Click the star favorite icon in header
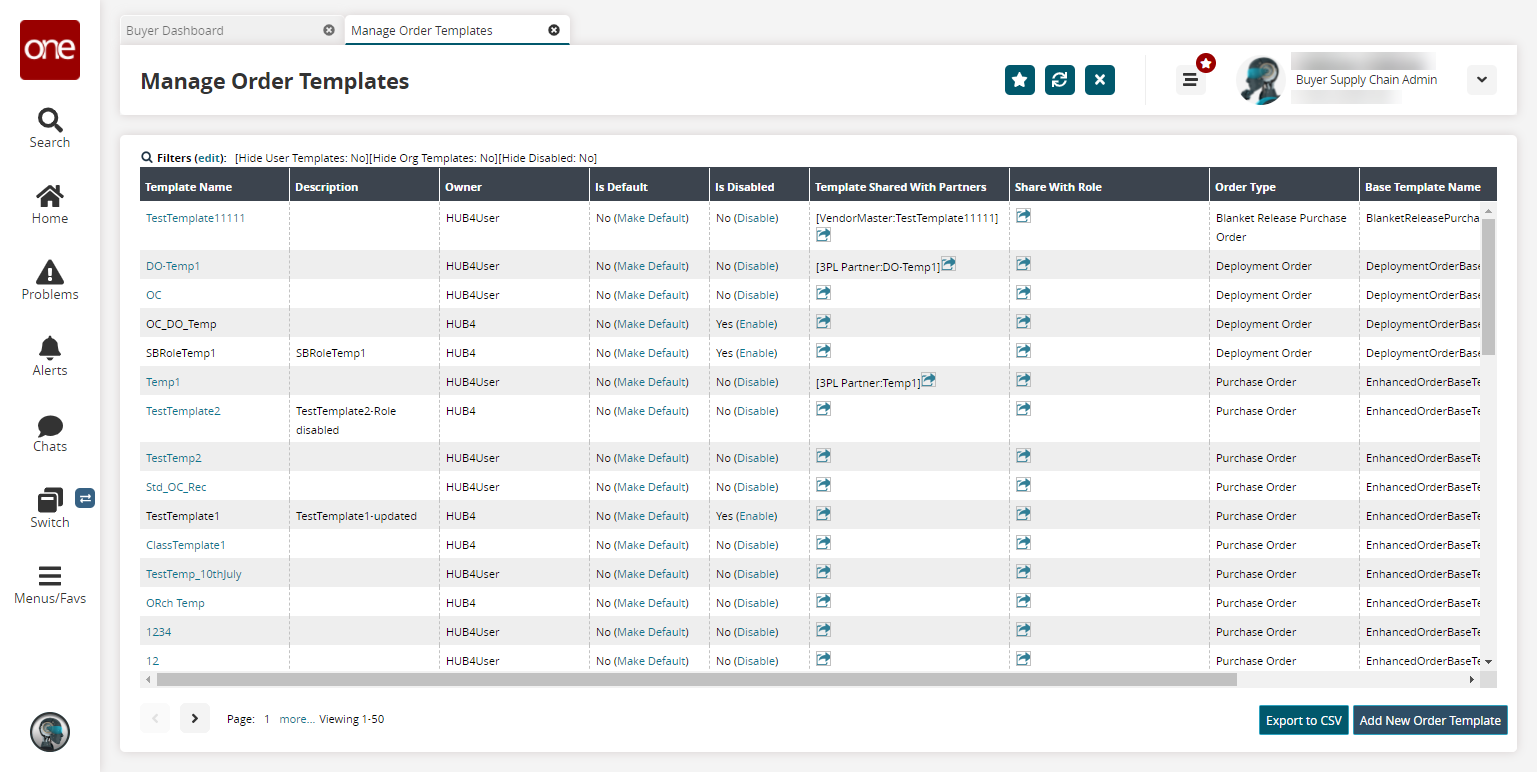 click(1019, 80)
